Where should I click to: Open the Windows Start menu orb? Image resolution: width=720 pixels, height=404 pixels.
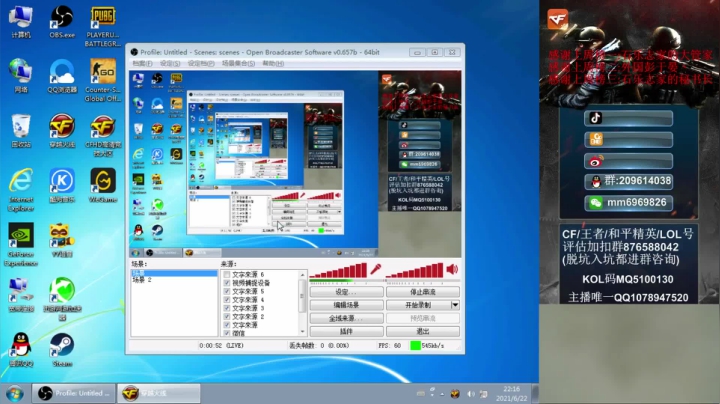click(x=15, y=393)
